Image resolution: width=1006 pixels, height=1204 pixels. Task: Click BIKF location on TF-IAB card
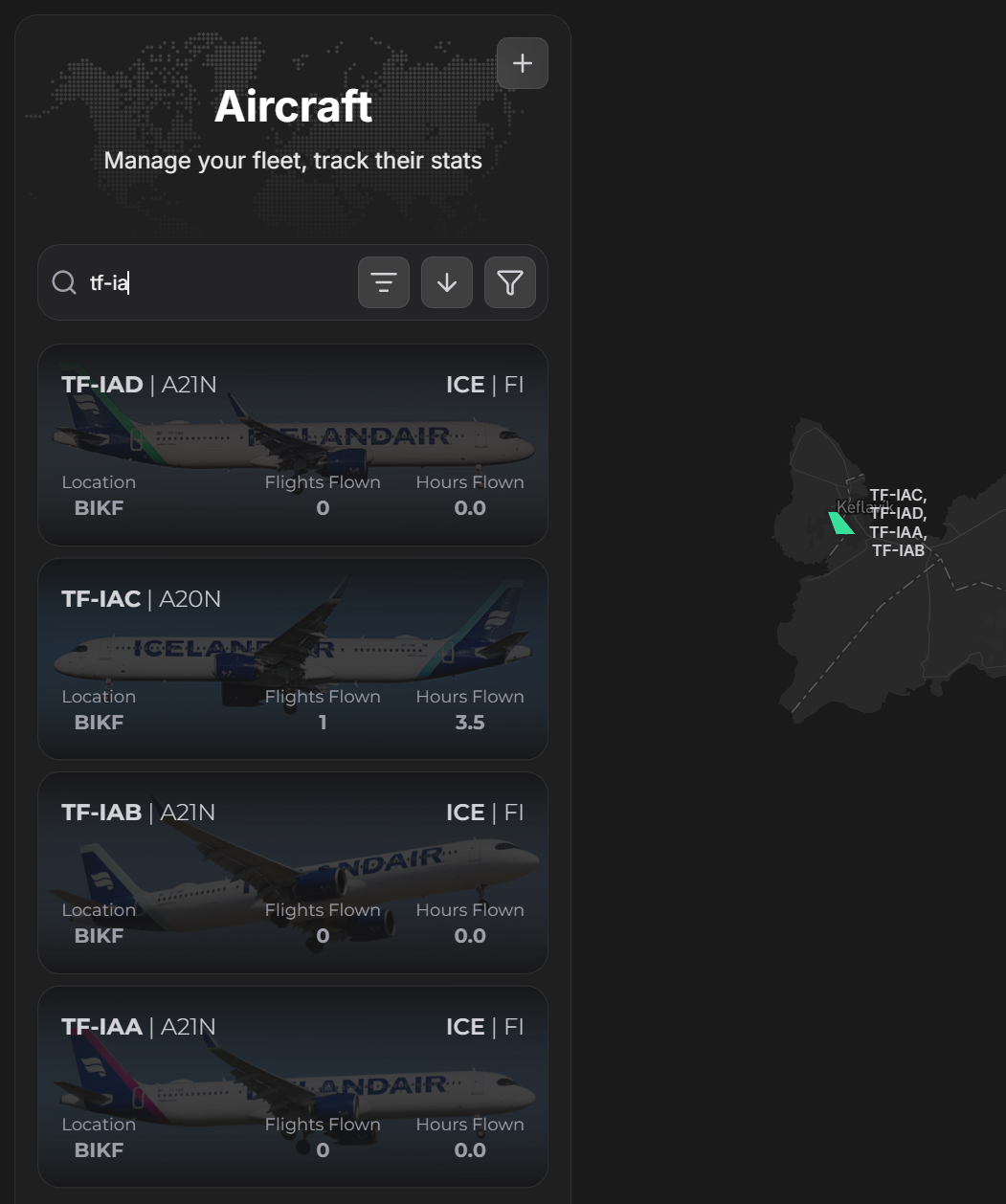[99, 936]
